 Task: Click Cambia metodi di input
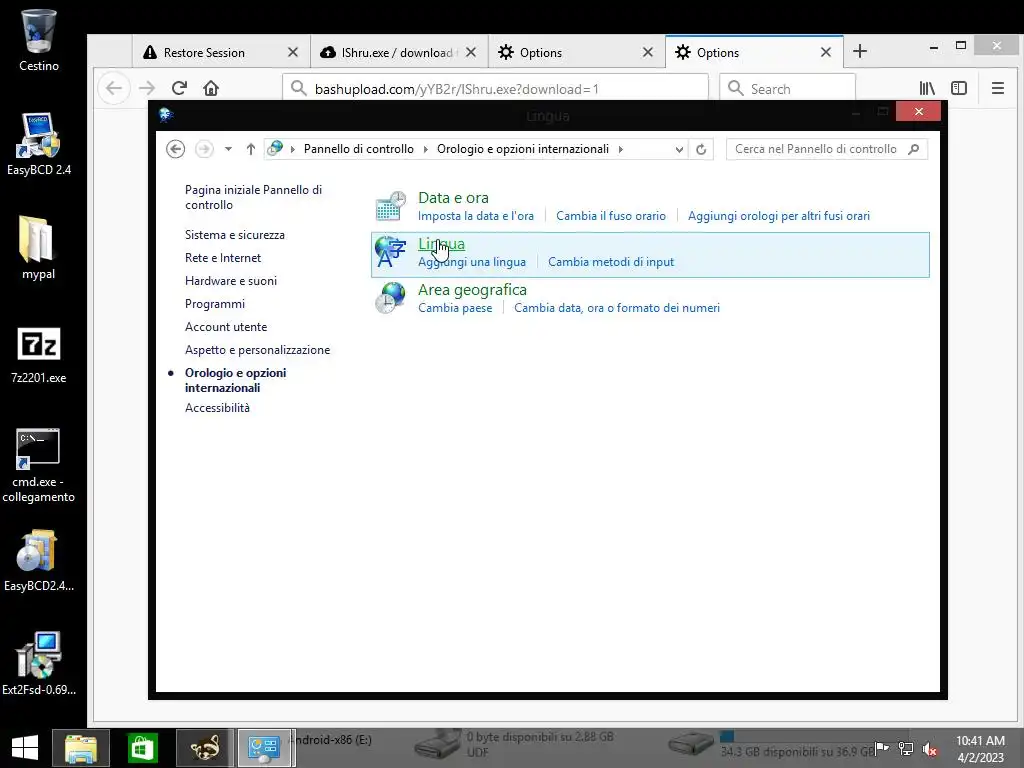[611, 262]
